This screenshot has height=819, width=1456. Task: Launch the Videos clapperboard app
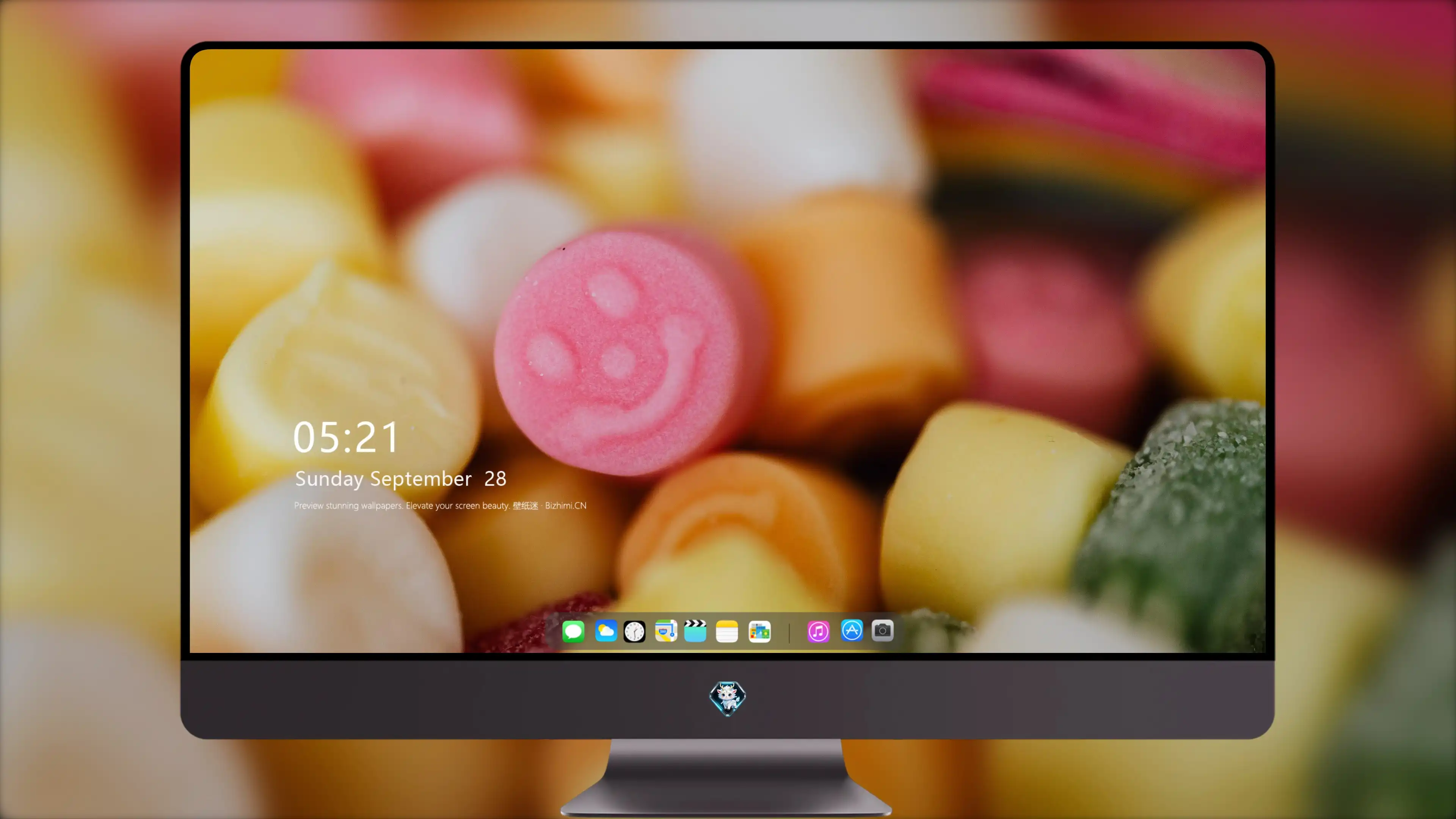pos(695,631)
